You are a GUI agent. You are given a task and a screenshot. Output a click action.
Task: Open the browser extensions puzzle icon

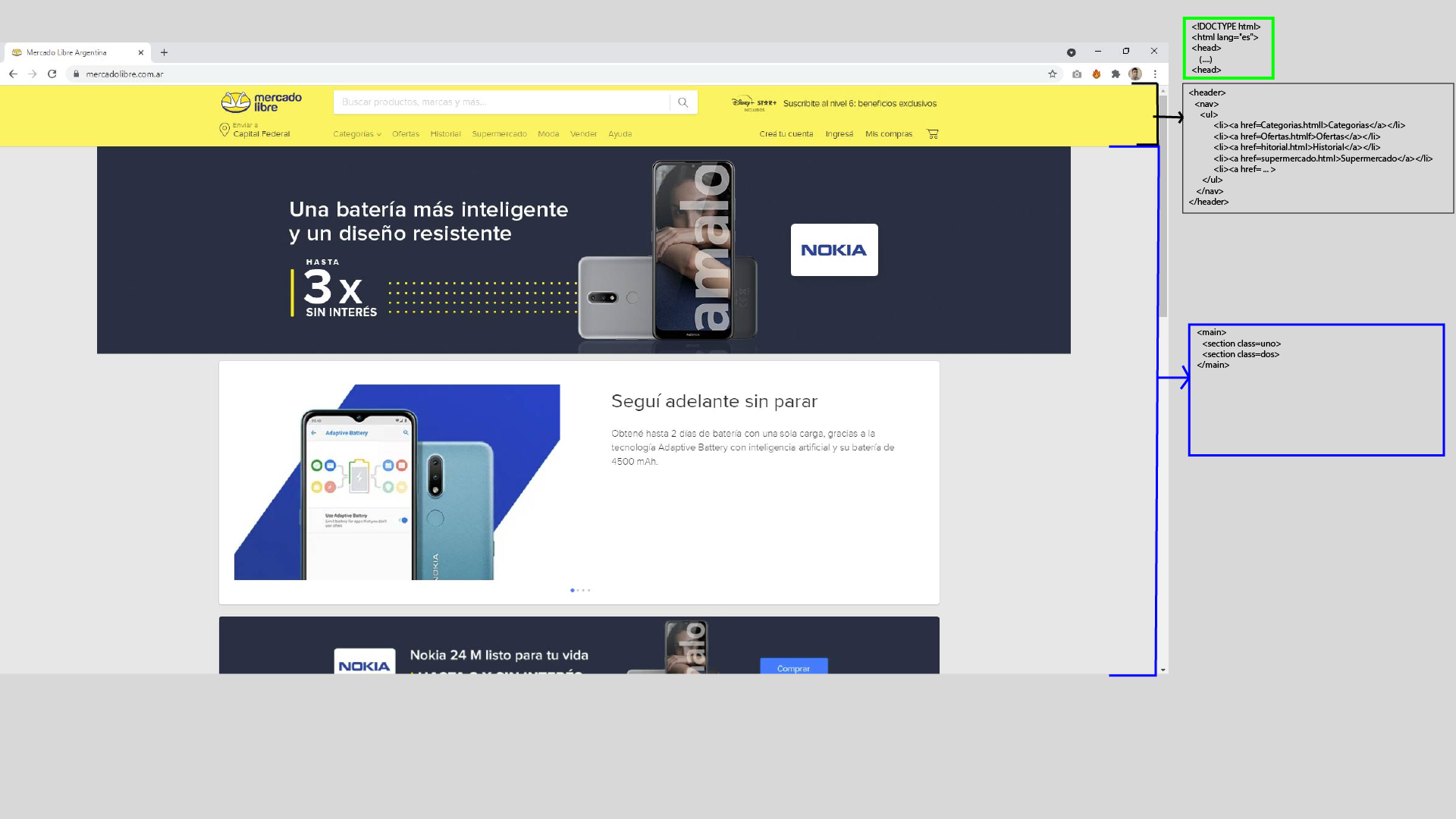pyautogui.click(x=1116, y=74)
